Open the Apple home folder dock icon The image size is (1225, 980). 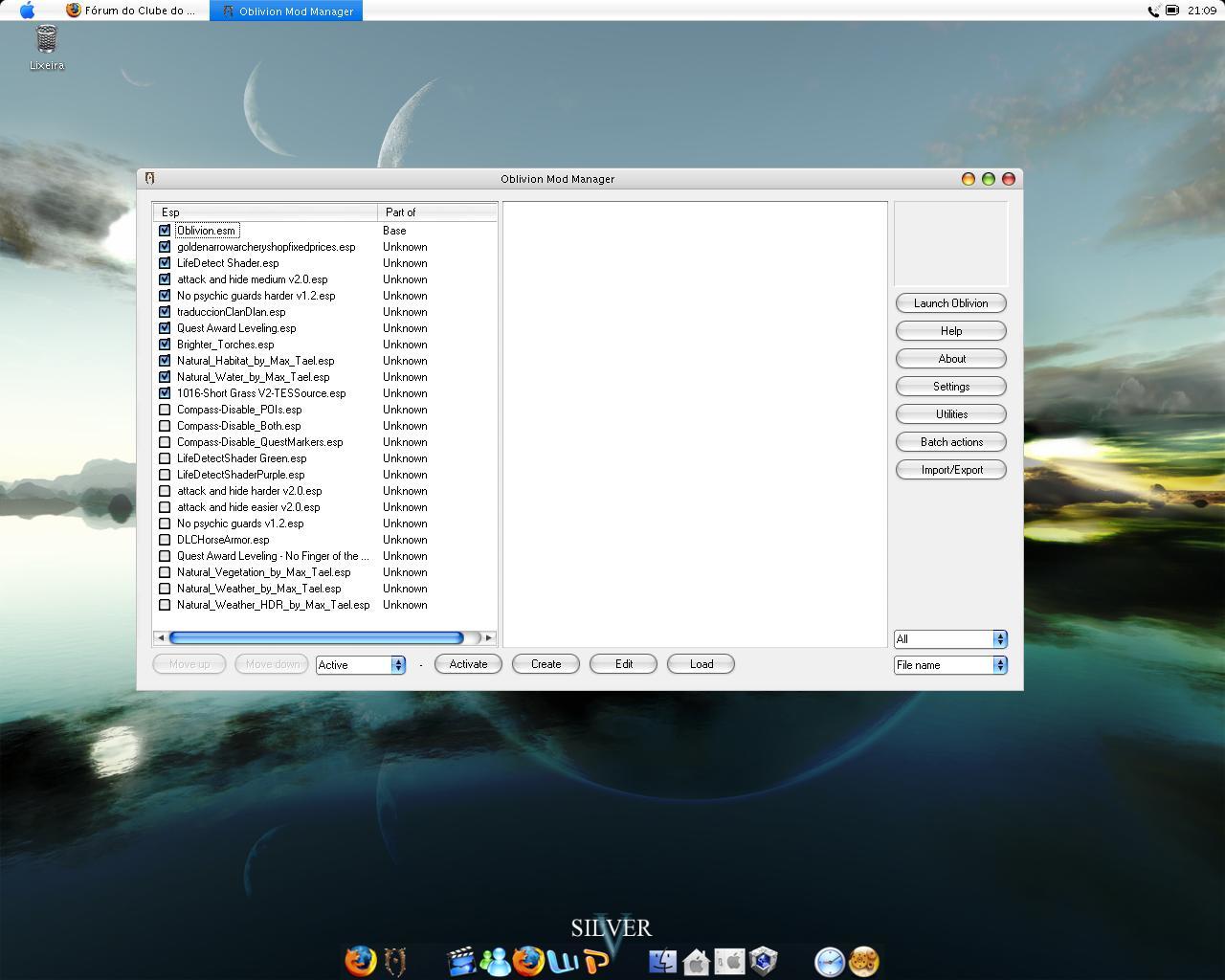tap(696, 961)
